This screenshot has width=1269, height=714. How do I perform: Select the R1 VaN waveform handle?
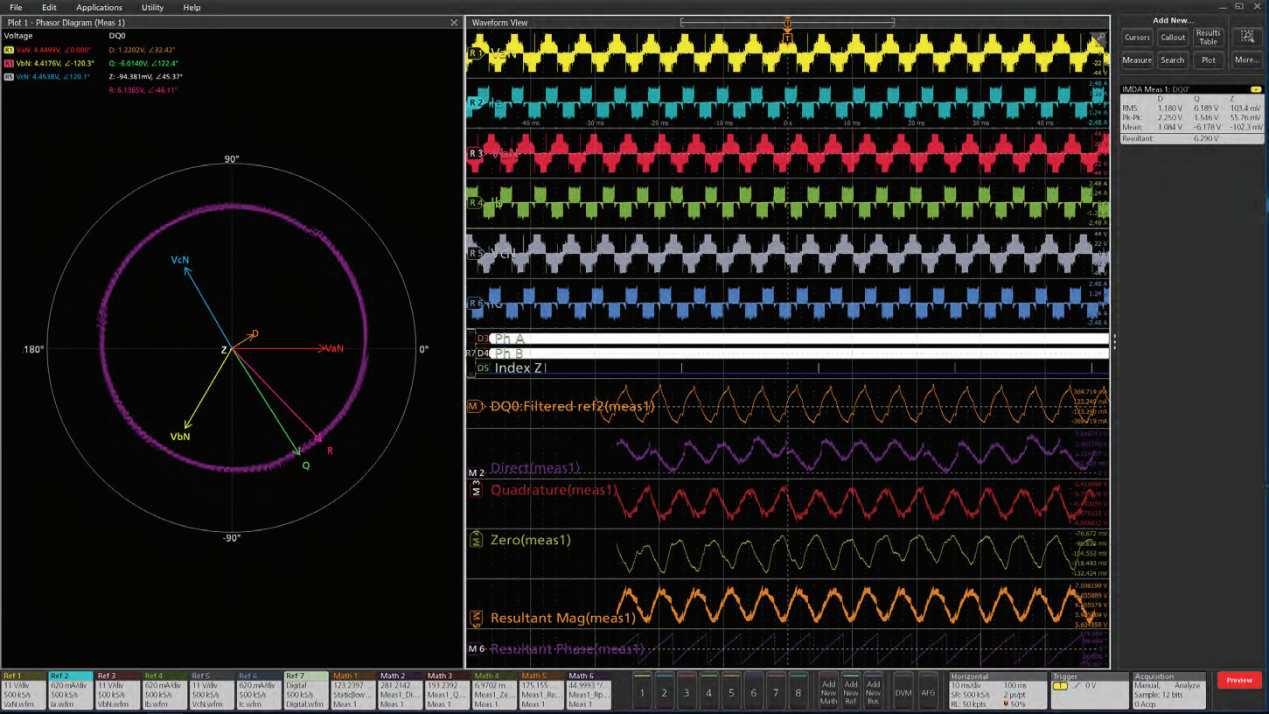(x=476, y=53)
